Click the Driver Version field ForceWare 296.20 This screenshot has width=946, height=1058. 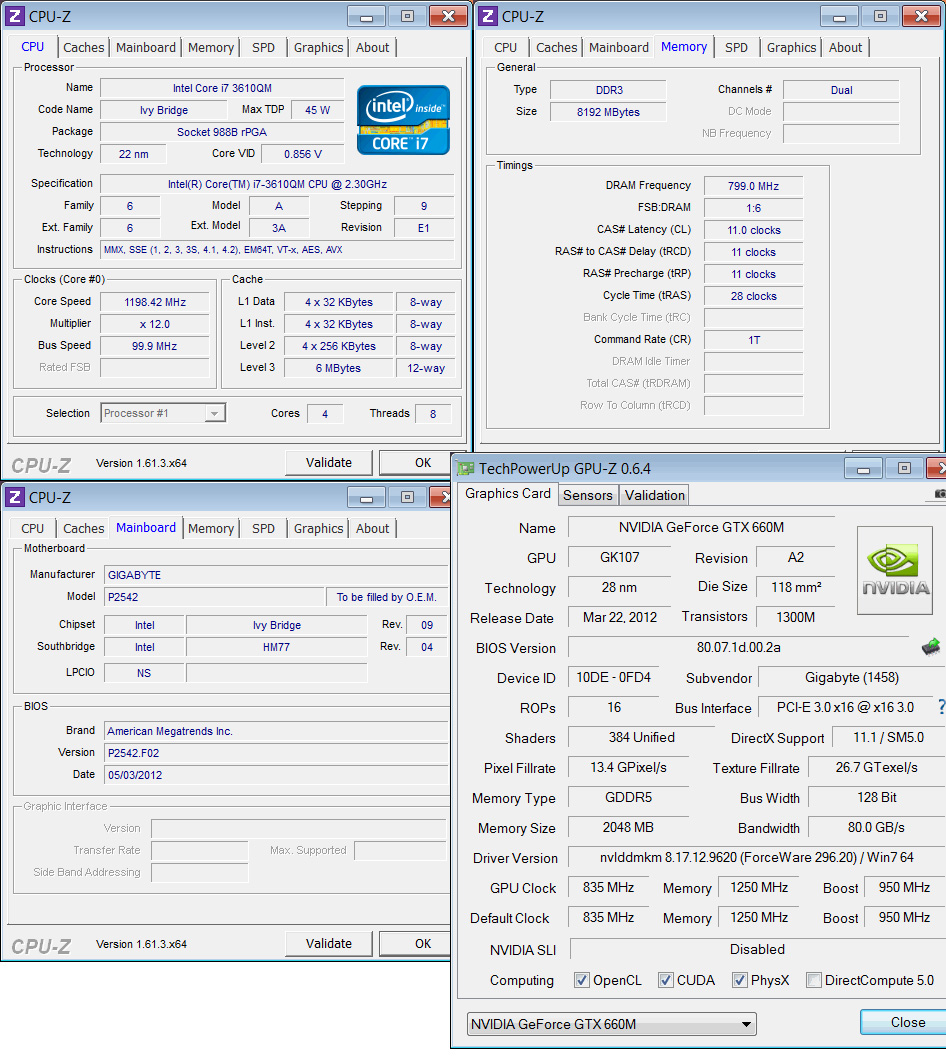click(756, 858)
